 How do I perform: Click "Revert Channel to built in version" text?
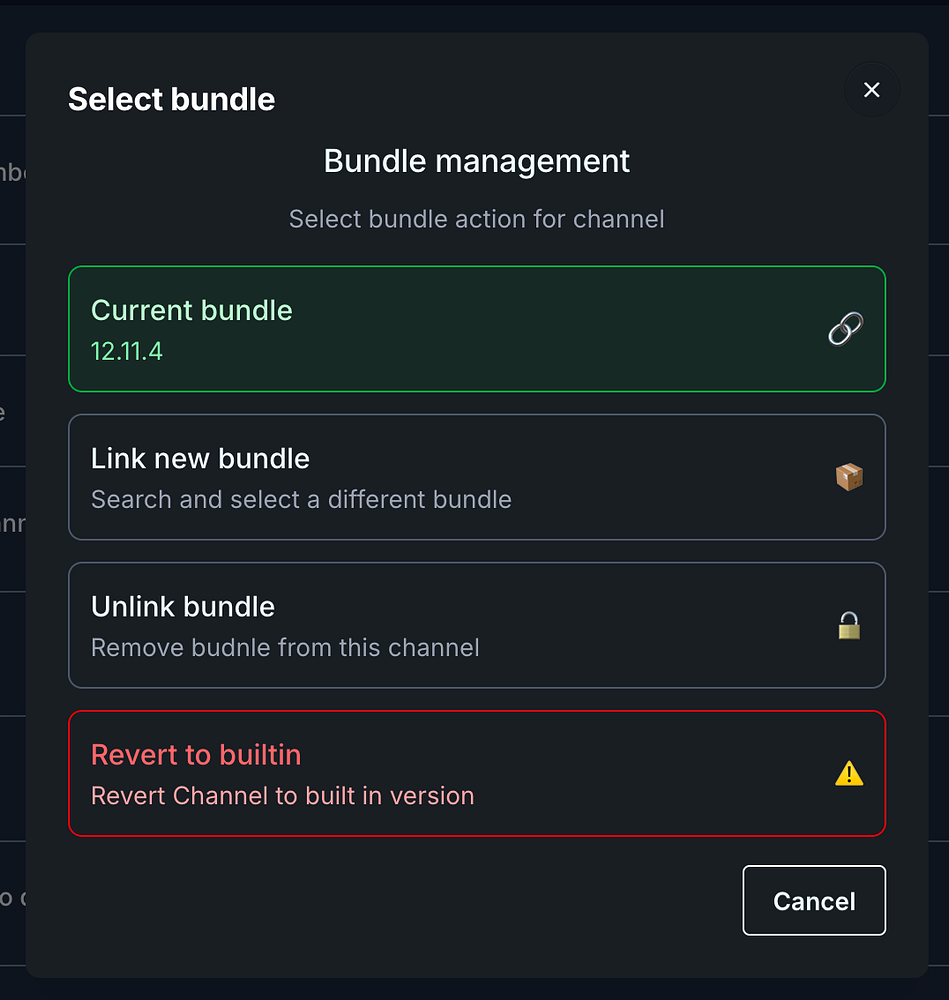coord(282,796)
